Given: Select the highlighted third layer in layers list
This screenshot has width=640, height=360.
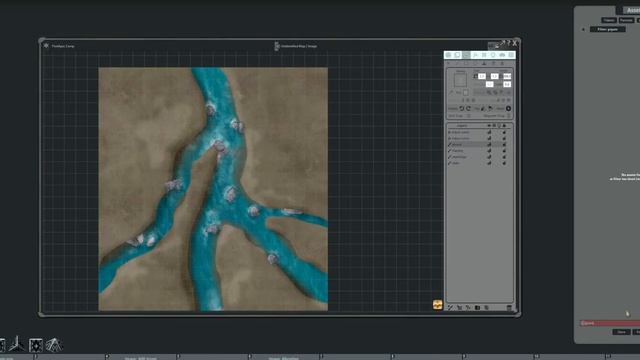Looking at the screenshot, I should coord(479,144).
